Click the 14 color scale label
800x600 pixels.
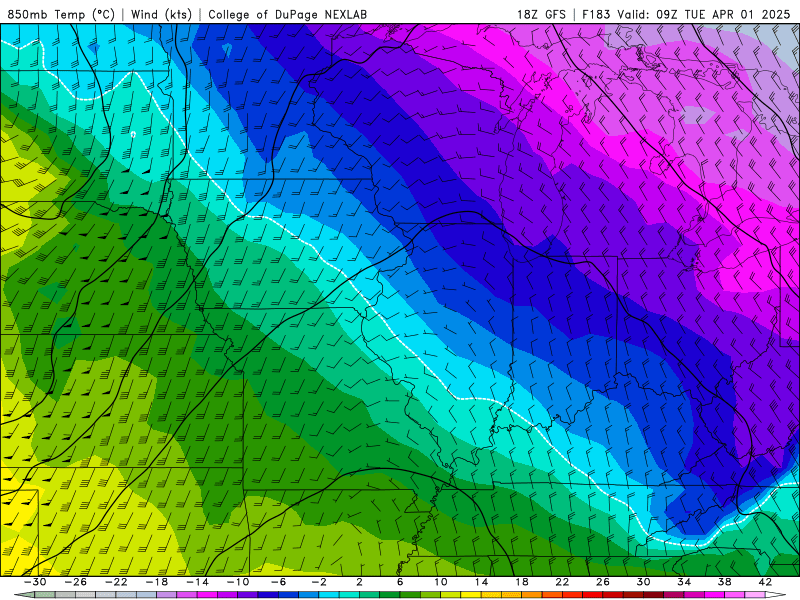click(481, 582)
